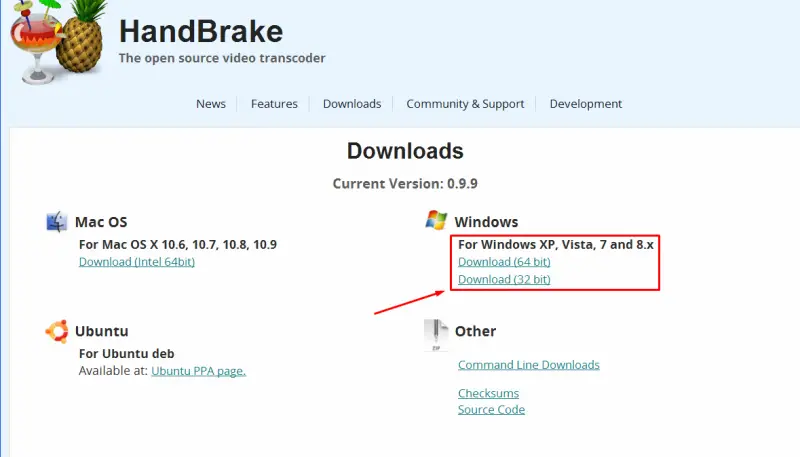
Task: Open Community & Support menu item
Action: (x=465, y=104)
